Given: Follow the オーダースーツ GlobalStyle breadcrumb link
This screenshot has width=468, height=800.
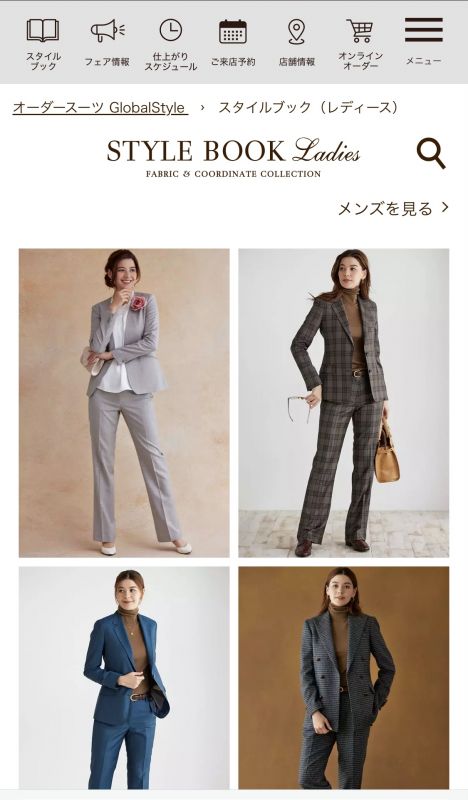Looking at the screenshot, I should pyautogui.click(x=100, y=108).
